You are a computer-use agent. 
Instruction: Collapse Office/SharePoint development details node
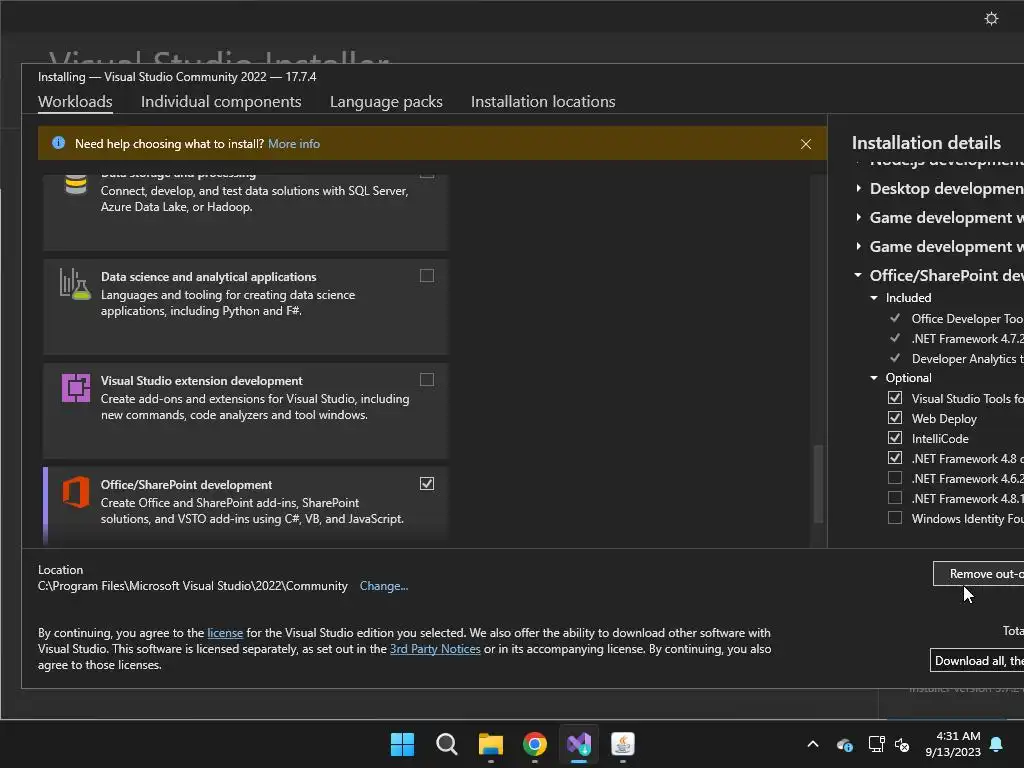tap(858, 275)
